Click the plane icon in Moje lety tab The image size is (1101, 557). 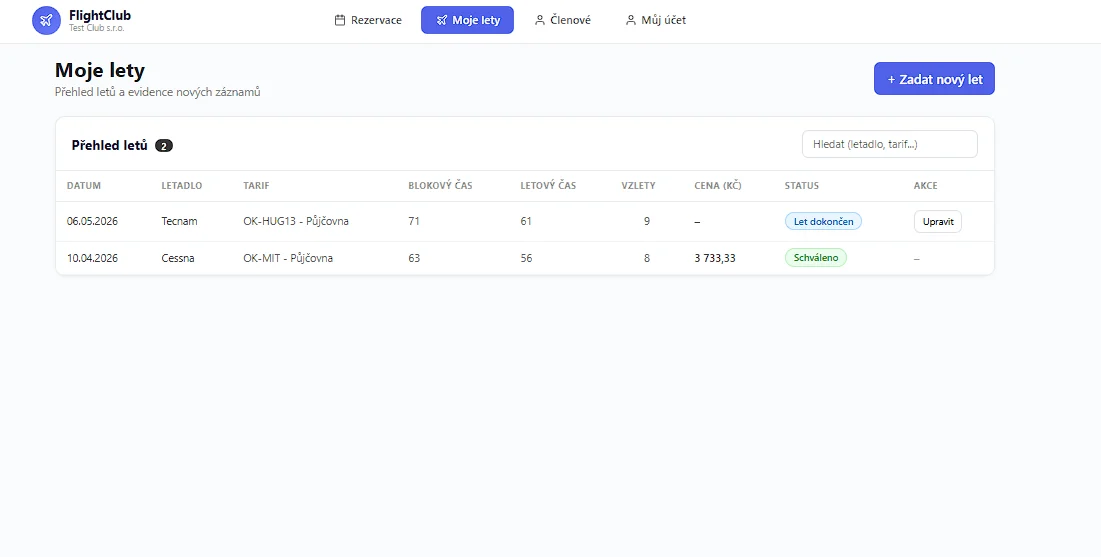[x=441, y=20]
